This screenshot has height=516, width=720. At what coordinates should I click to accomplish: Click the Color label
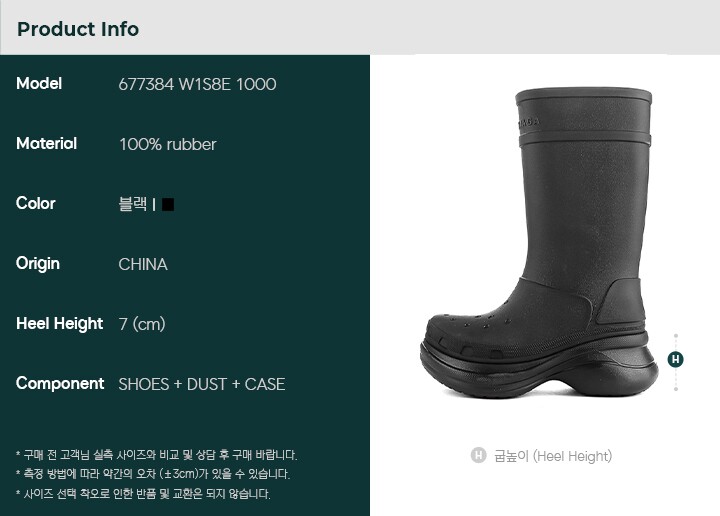[x=35, y=203]
